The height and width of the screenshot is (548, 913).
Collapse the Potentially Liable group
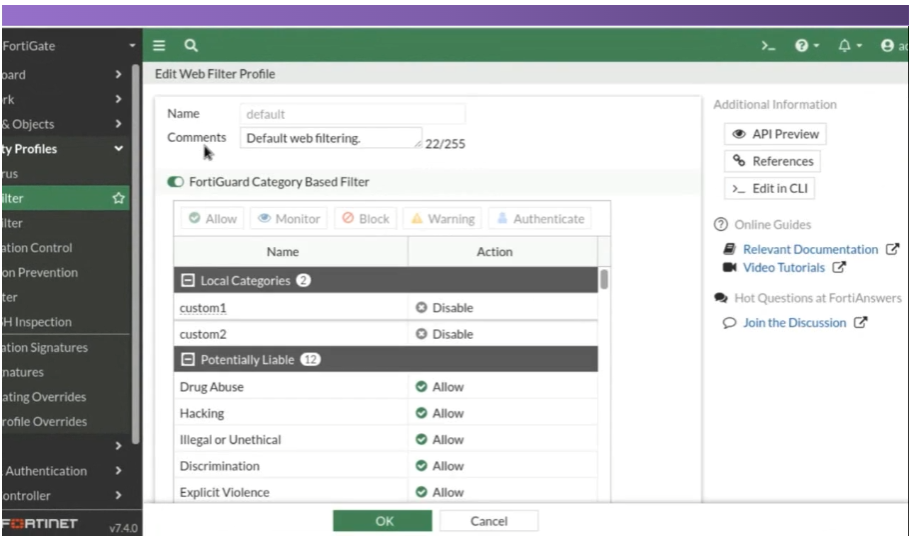click(x=187, y=360)
